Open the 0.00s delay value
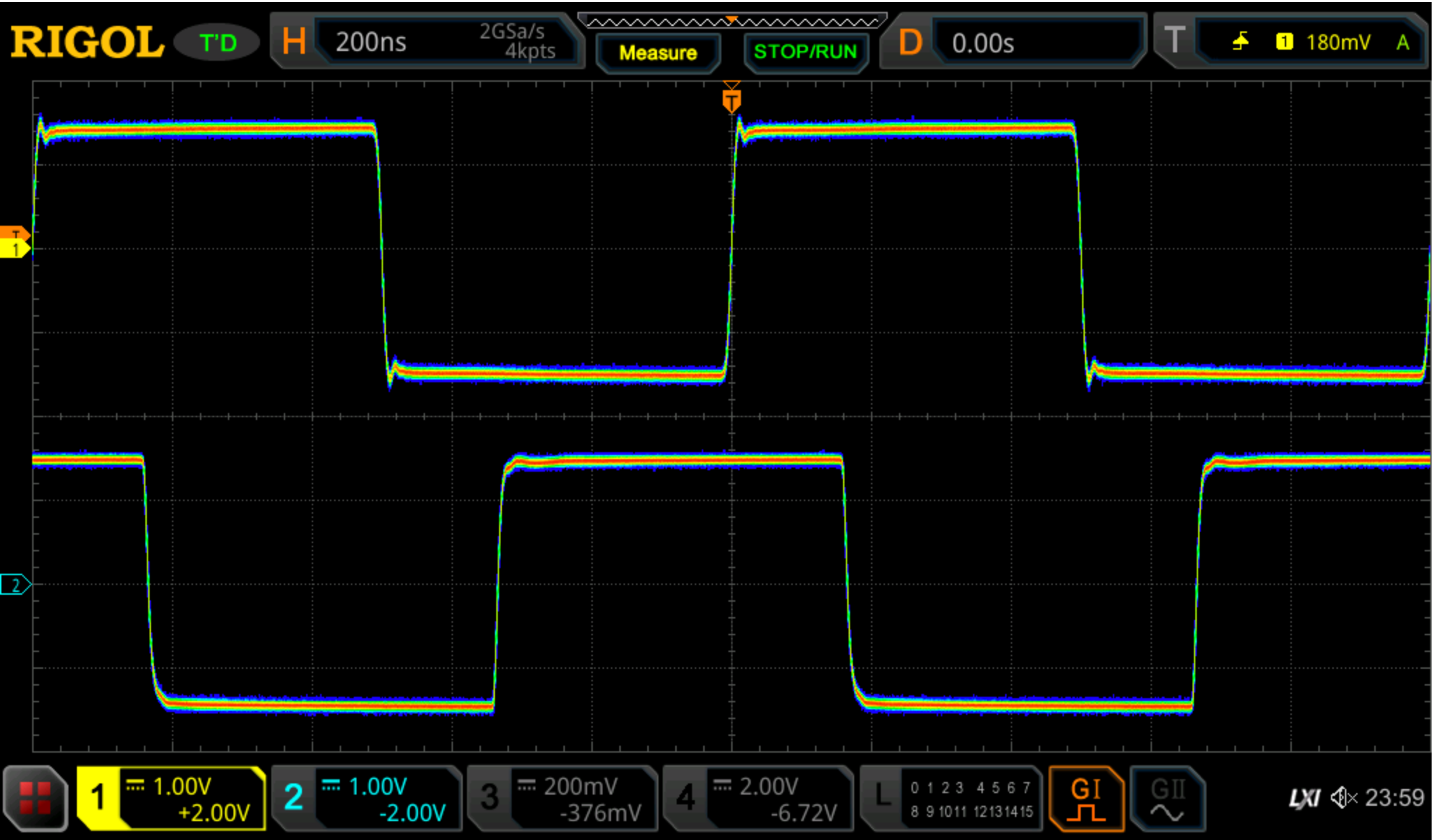1433x840 pixels. [x=982, y=43]
